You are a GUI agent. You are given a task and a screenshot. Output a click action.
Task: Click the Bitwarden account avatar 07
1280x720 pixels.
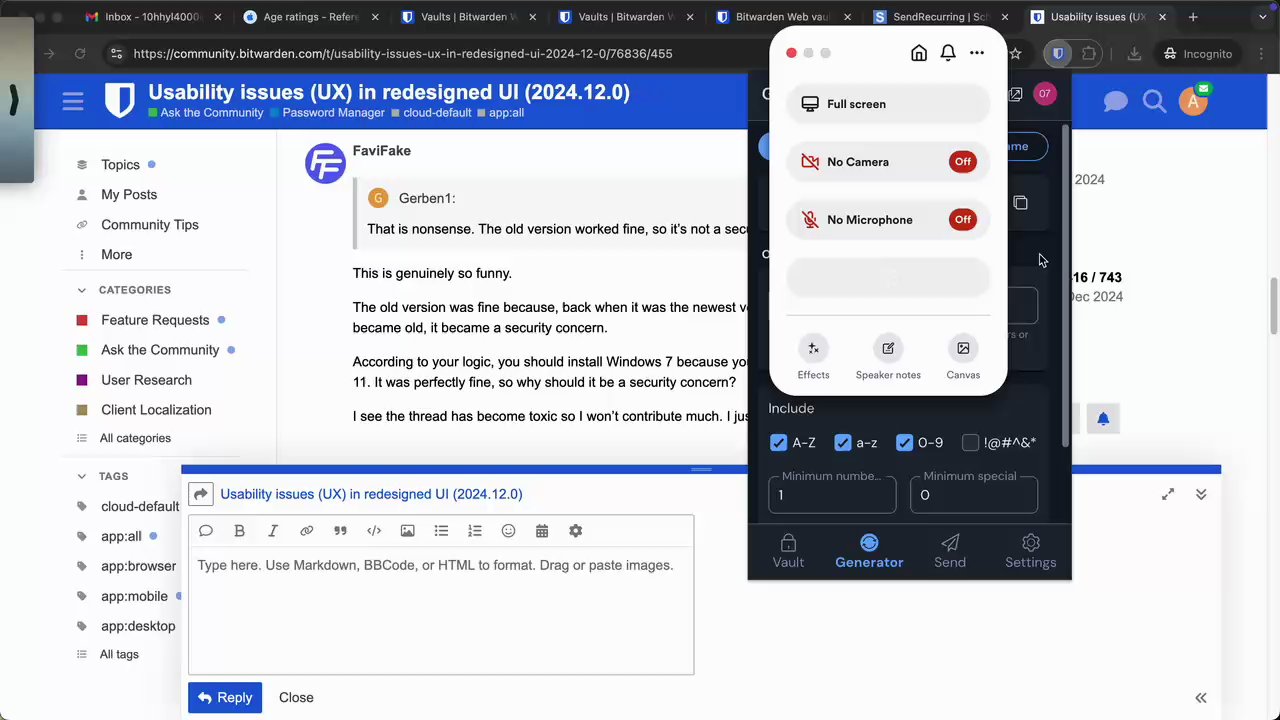coord(1044,94)
